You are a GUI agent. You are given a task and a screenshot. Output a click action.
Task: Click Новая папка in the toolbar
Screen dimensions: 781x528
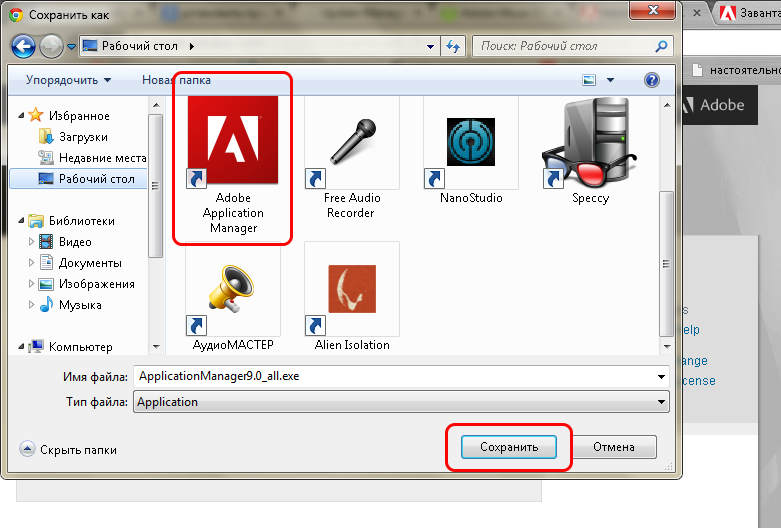point(176,80)
